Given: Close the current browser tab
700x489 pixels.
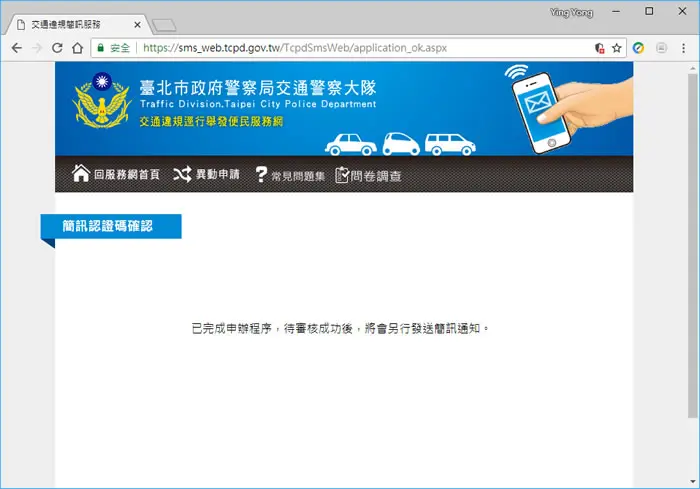Looking at the screenshot, I should [138, 25].
